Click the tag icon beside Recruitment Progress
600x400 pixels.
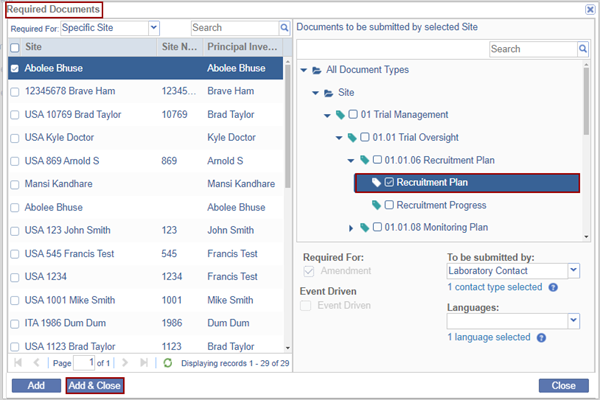(377, 205)
